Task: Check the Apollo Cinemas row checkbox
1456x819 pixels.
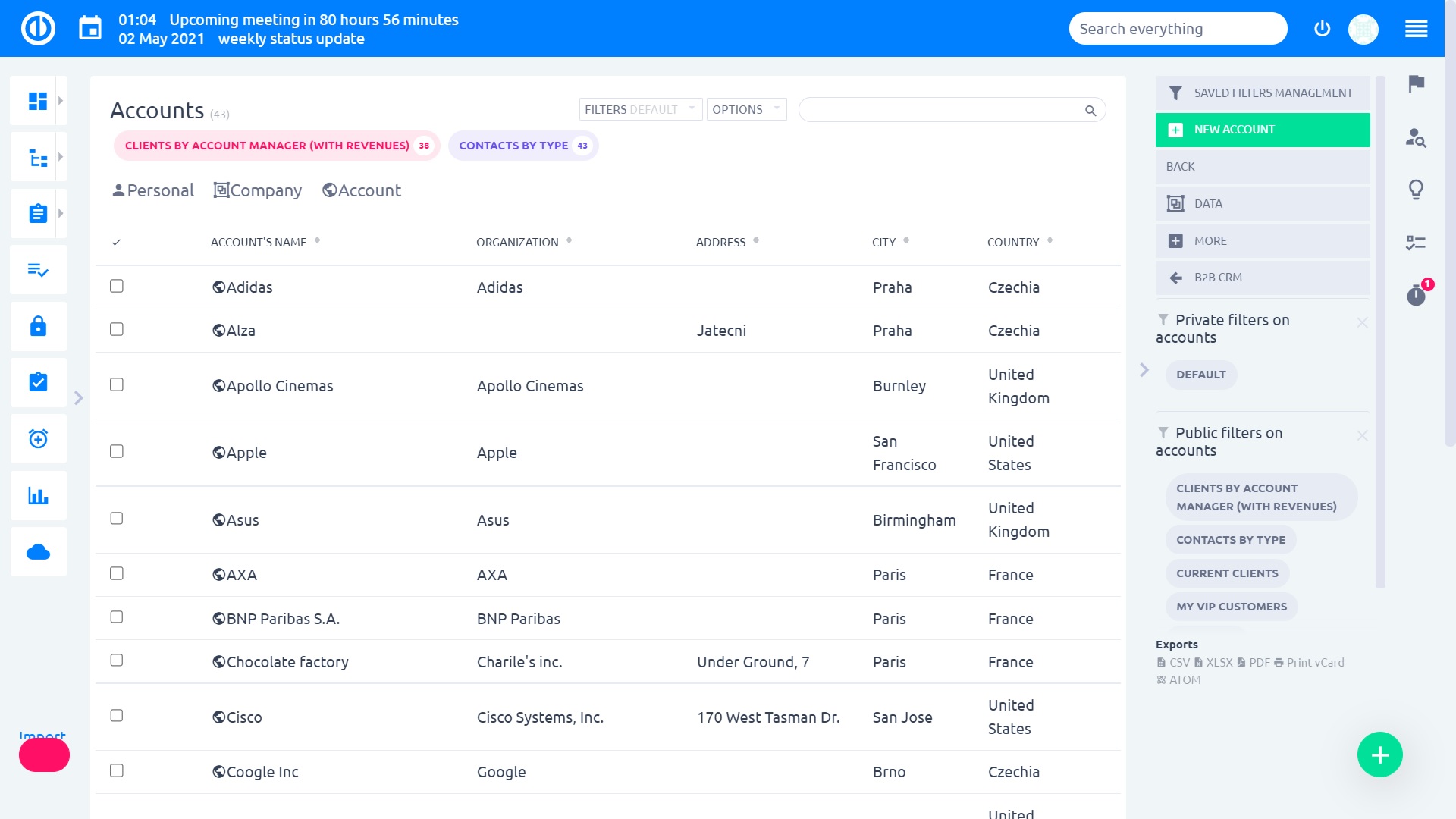Action: coord(116,384)
